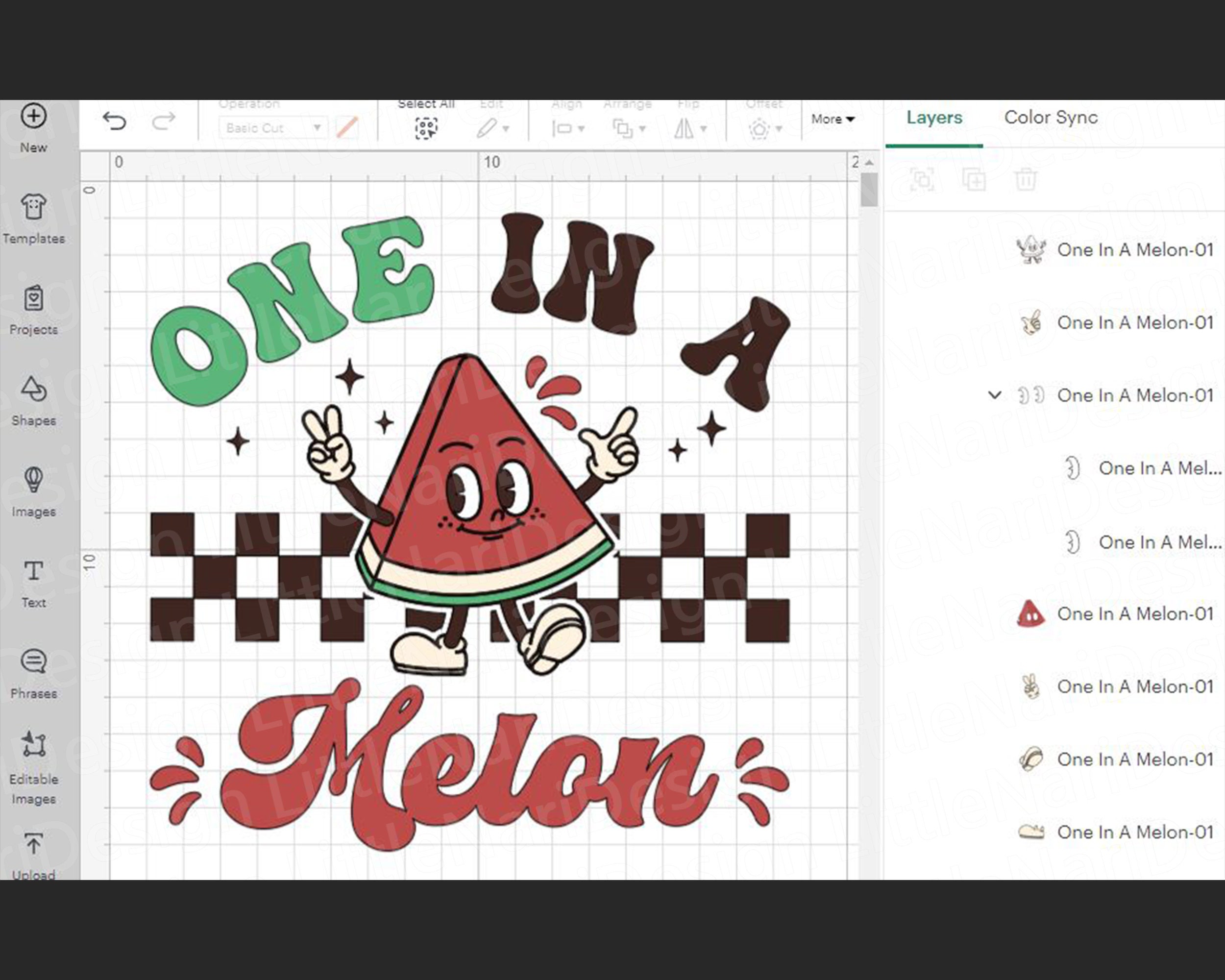Open the Offset tool
This screenshot has height=980, width=1225.
pyautogui.click(x=765, y=128)
